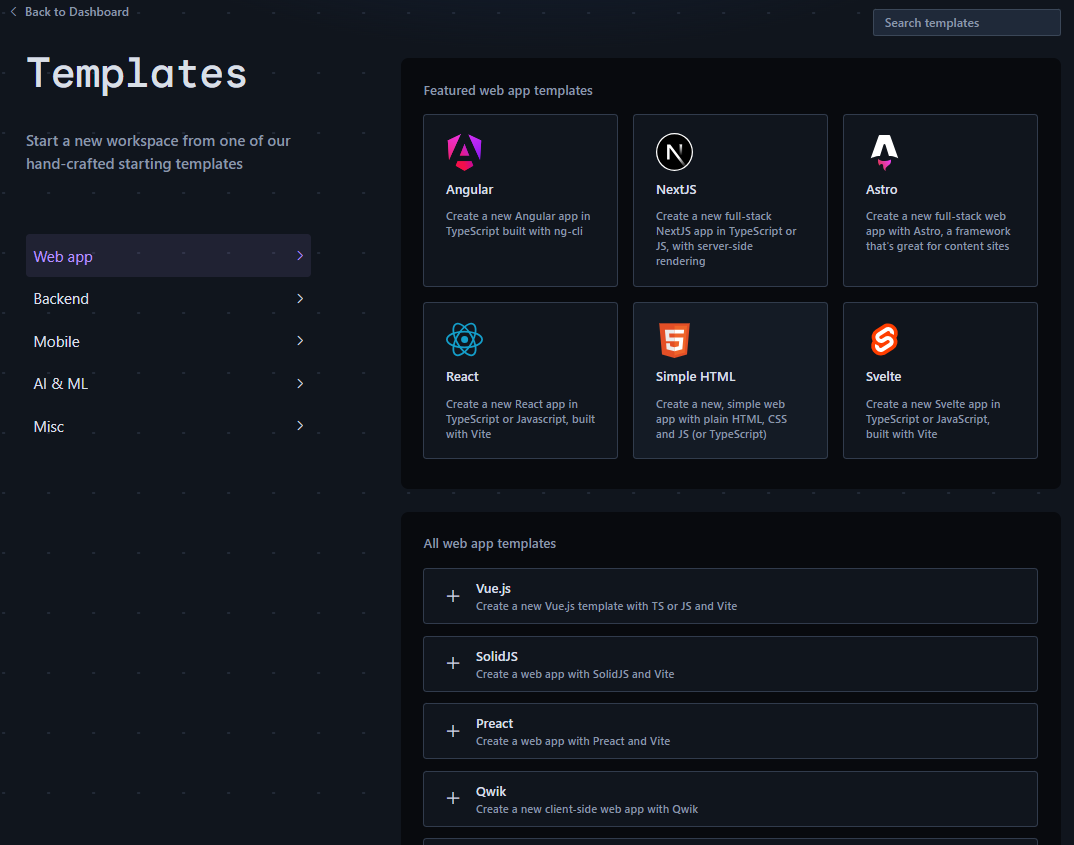Screen dimensions: 1074x845
Task: Open the Misc category chevron
Action: coord(300,426)
